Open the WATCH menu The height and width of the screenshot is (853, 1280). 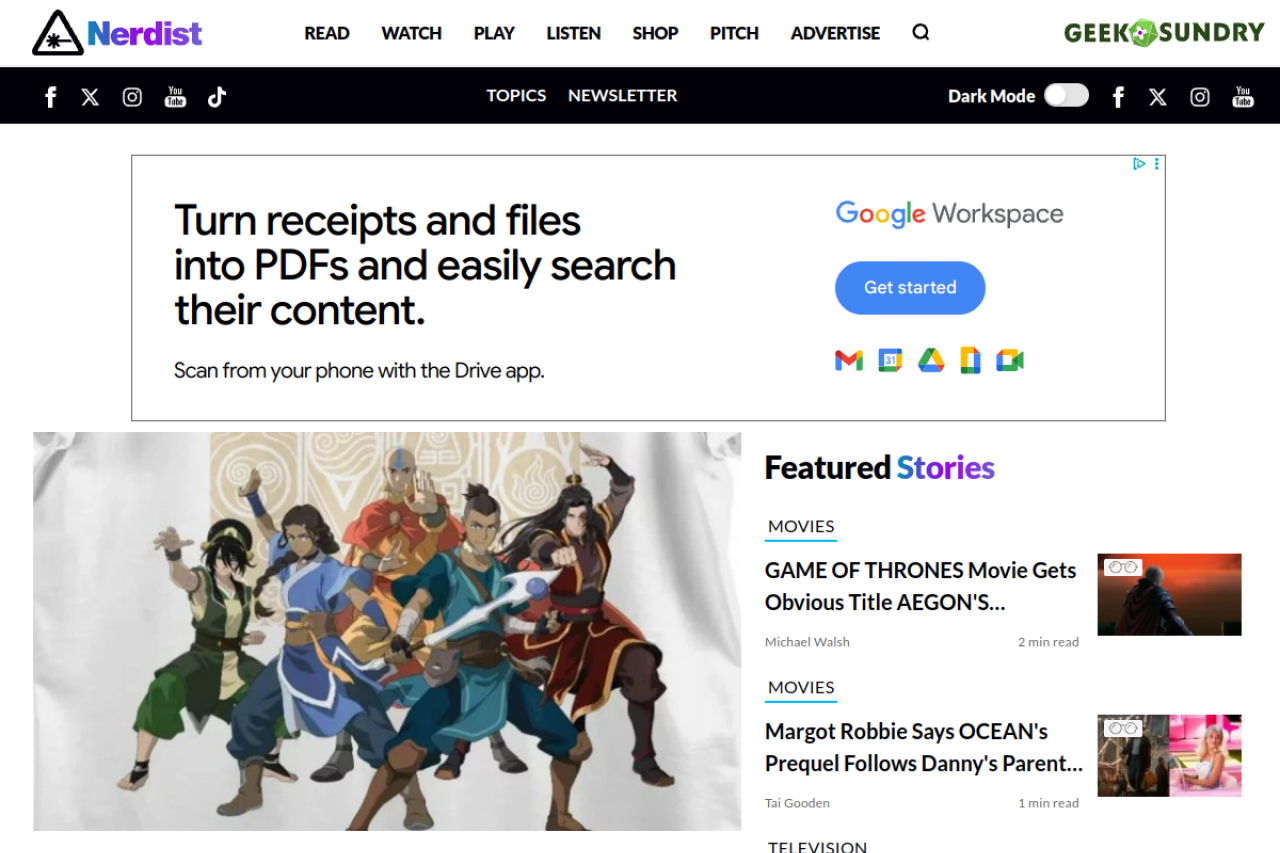[411, 33]
